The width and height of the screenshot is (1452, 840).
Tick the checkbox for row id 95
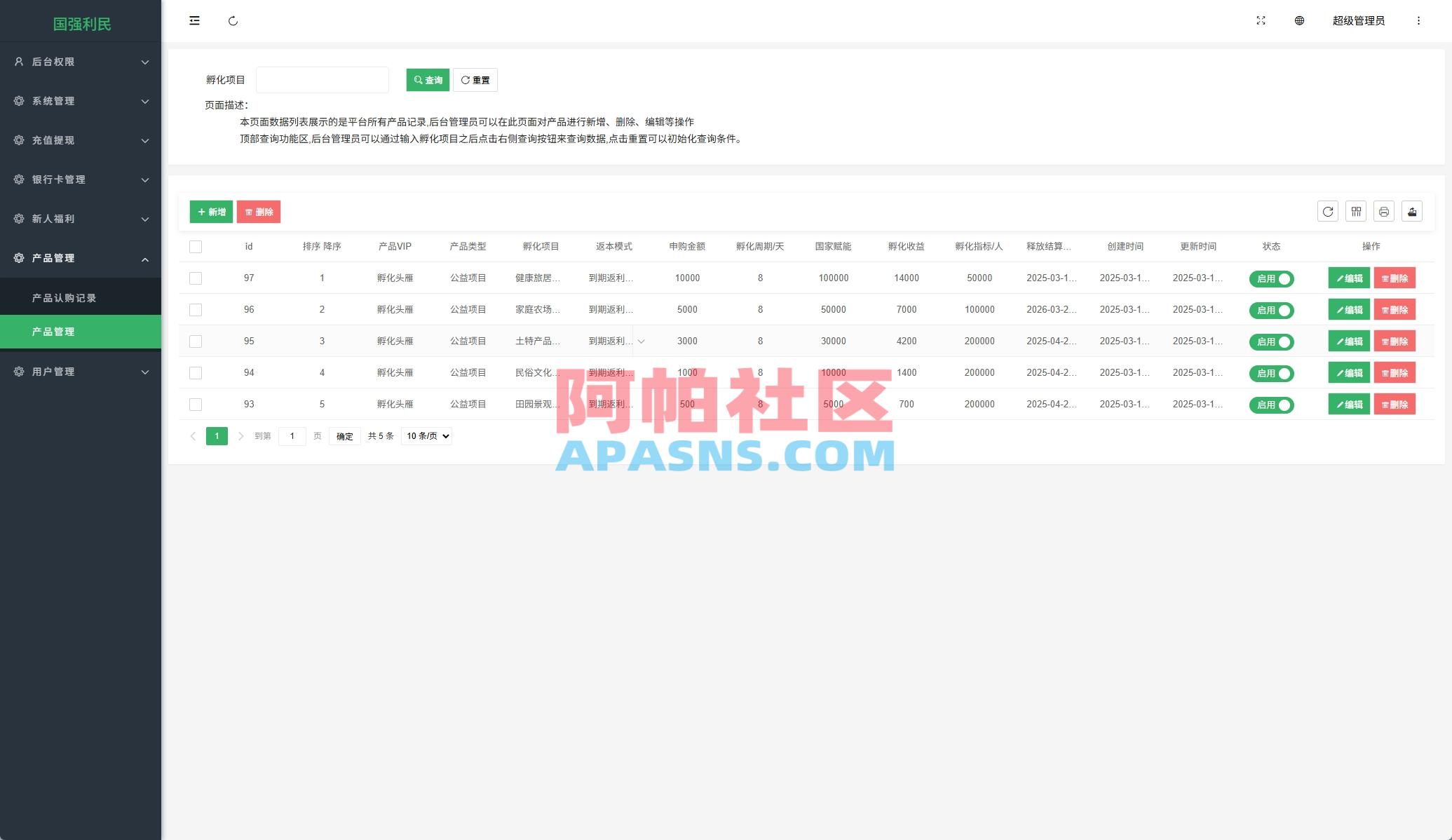point(195,341)
